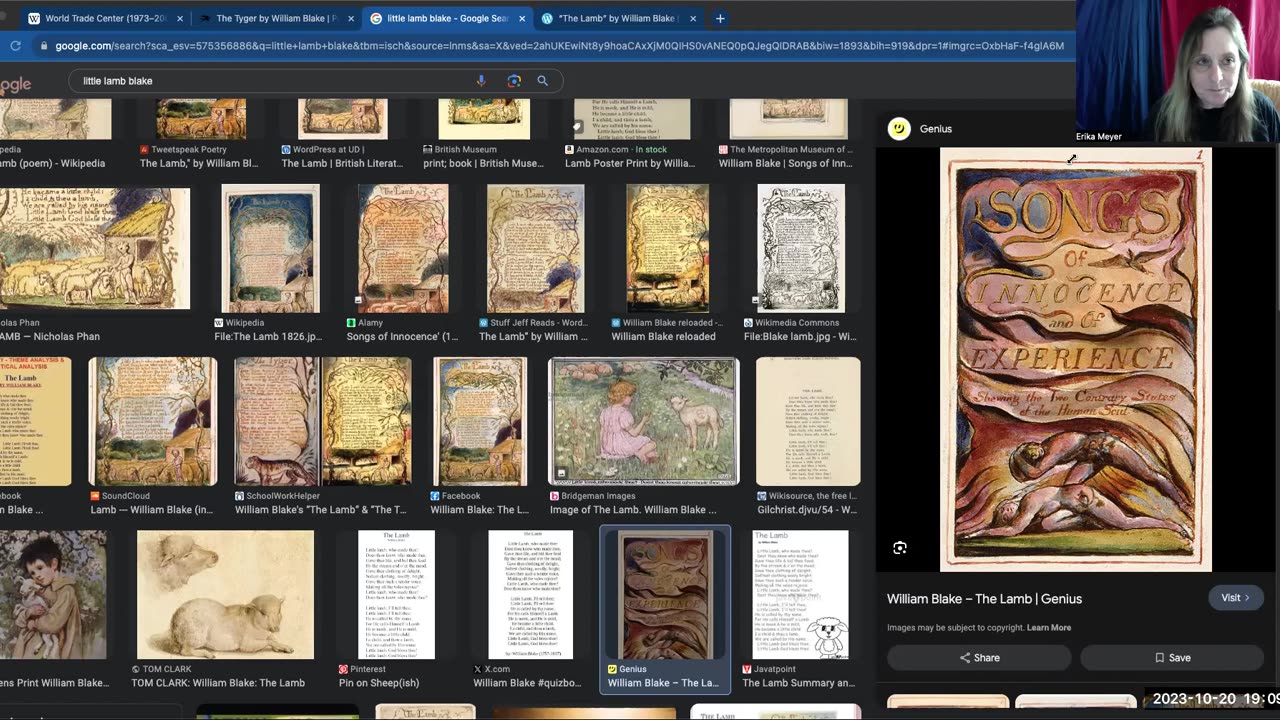
Task: Click the Wikisource favicon
Action: [762, 496]
